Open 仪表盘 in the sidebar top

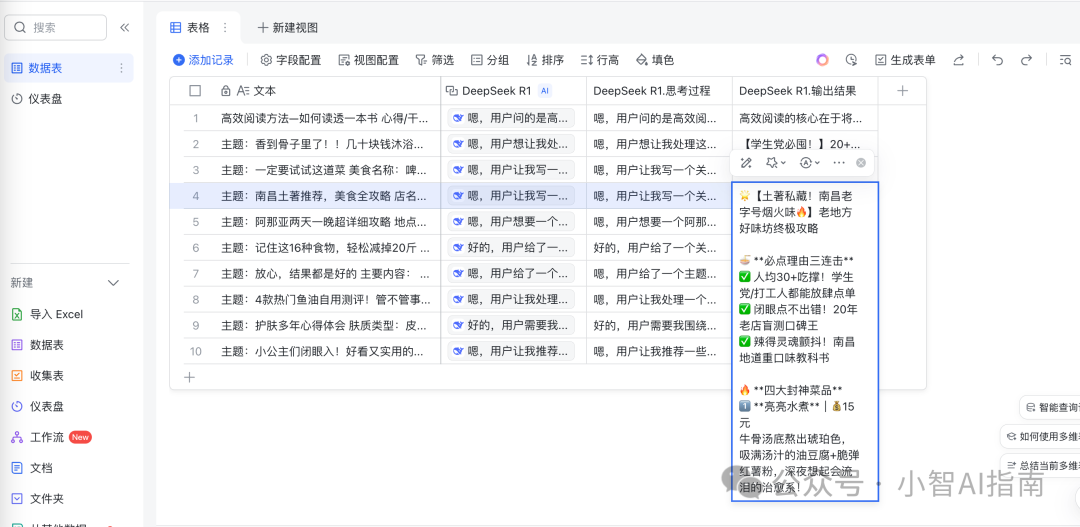point(45,99)
